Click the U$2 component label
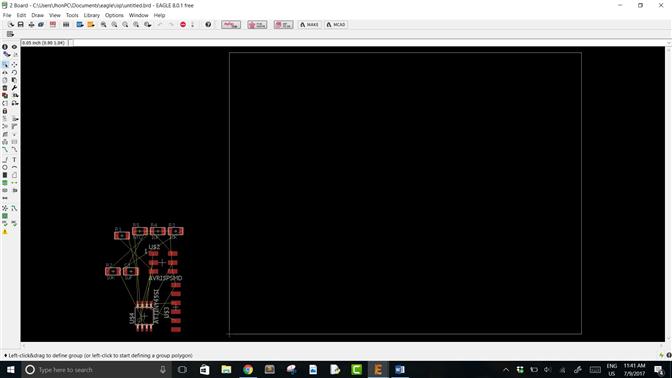Image resolution: width=672 pixels, height=378 pixels. 154,247
